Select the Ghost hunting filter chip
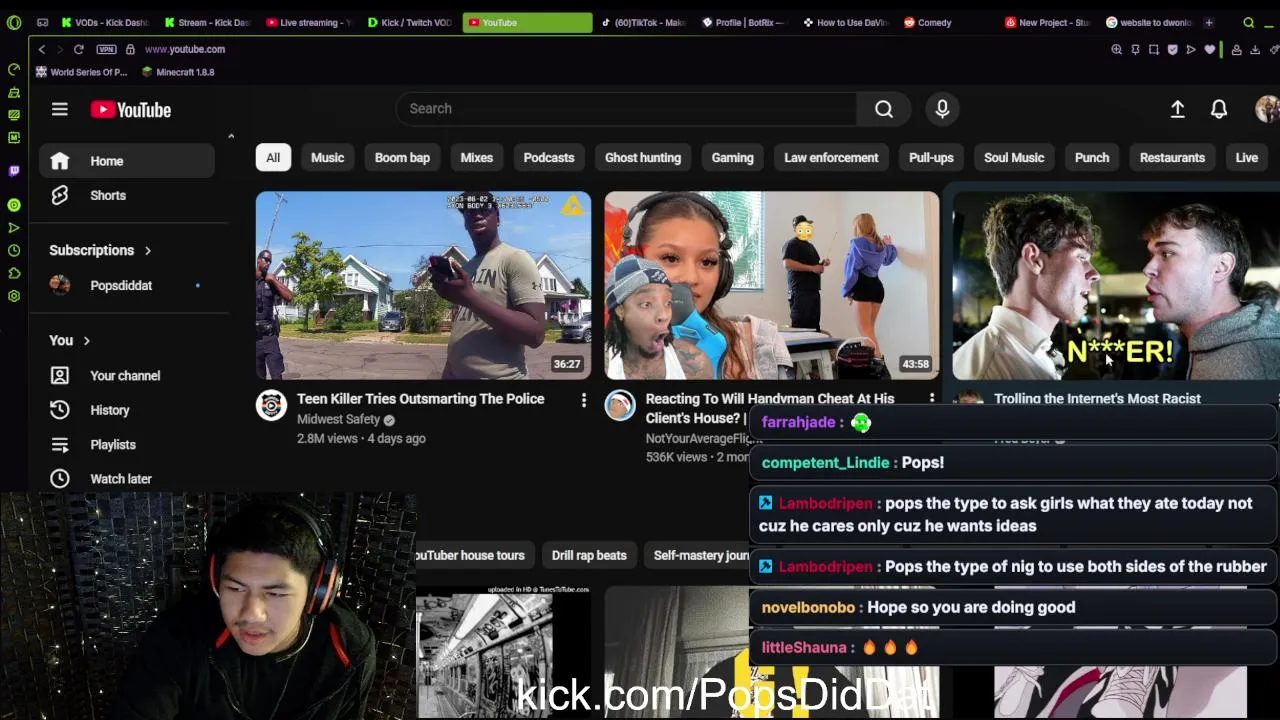The width and height of the screenshot is (1280, 720). click(x=643, y=158)
